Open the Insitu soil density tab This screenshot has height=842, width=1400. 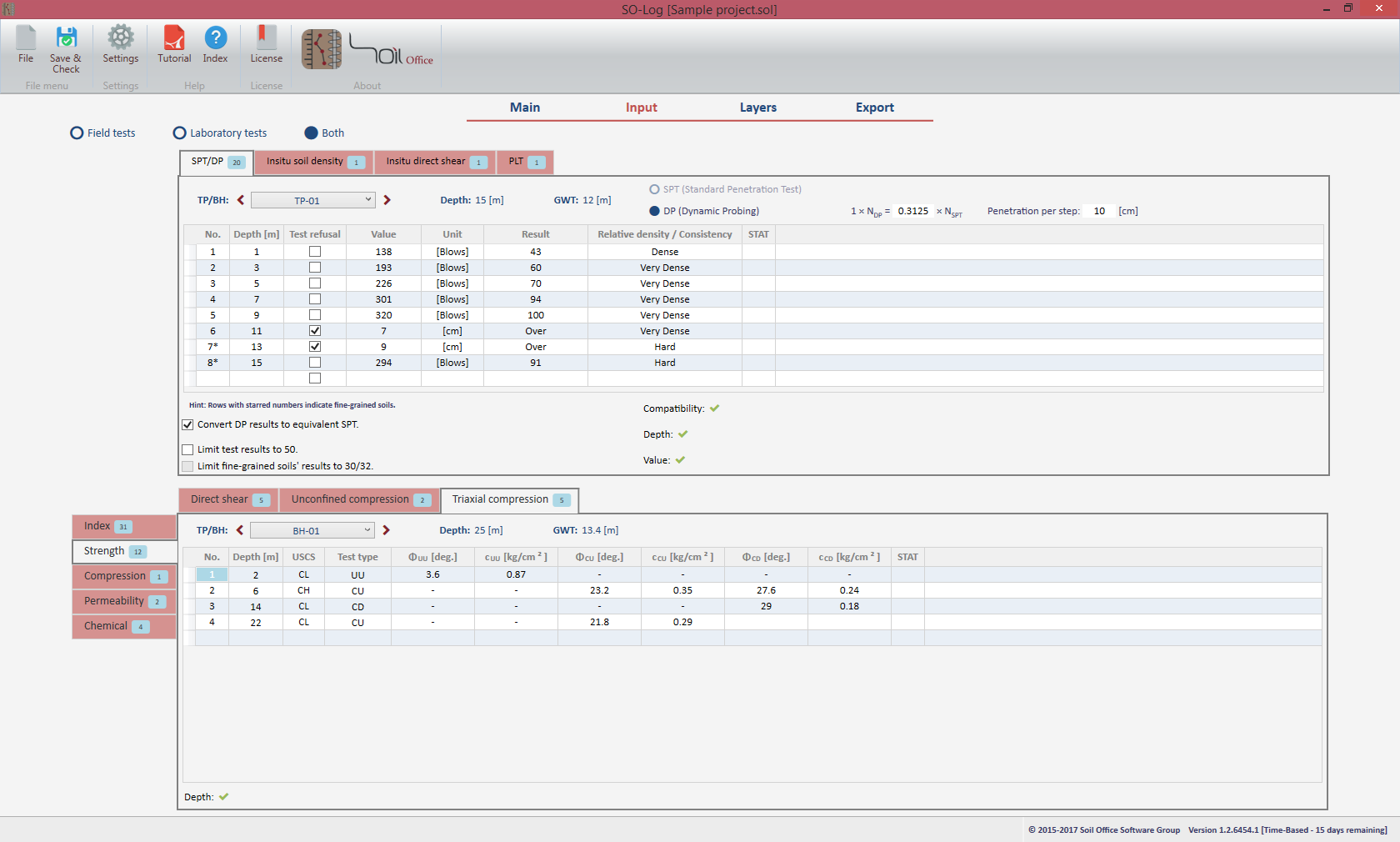(x=313, y=162)
